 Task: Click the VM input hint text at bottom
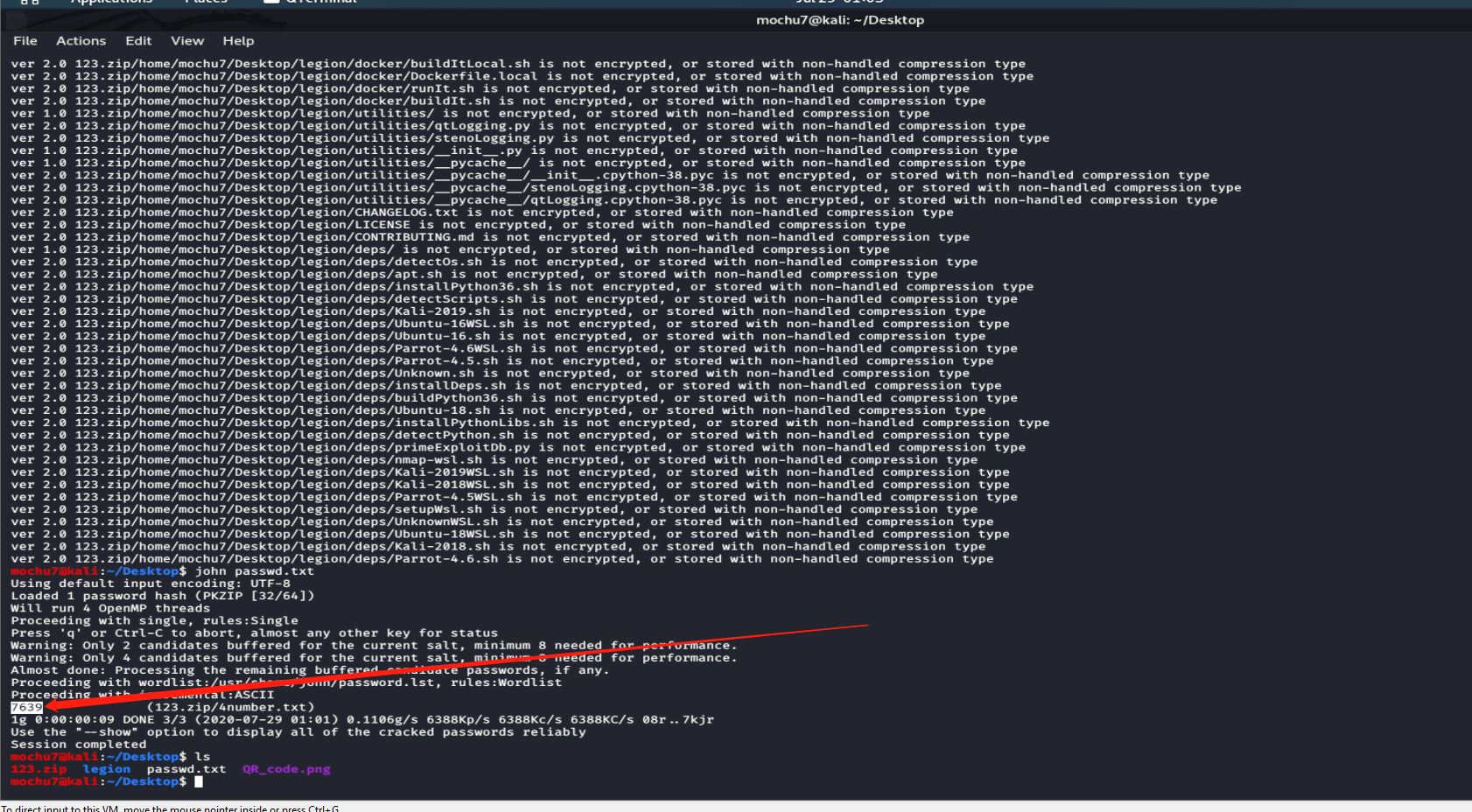(172, 808)
